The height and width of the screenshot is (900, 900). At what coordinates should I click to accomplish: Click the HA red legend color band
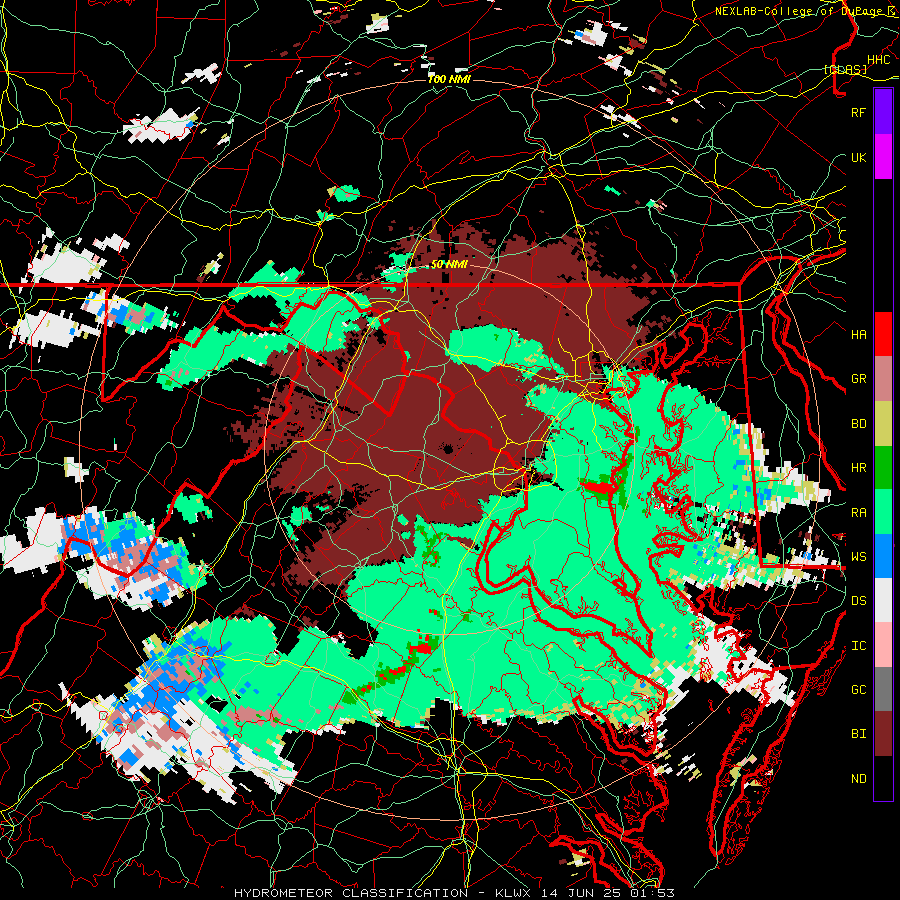883,334
